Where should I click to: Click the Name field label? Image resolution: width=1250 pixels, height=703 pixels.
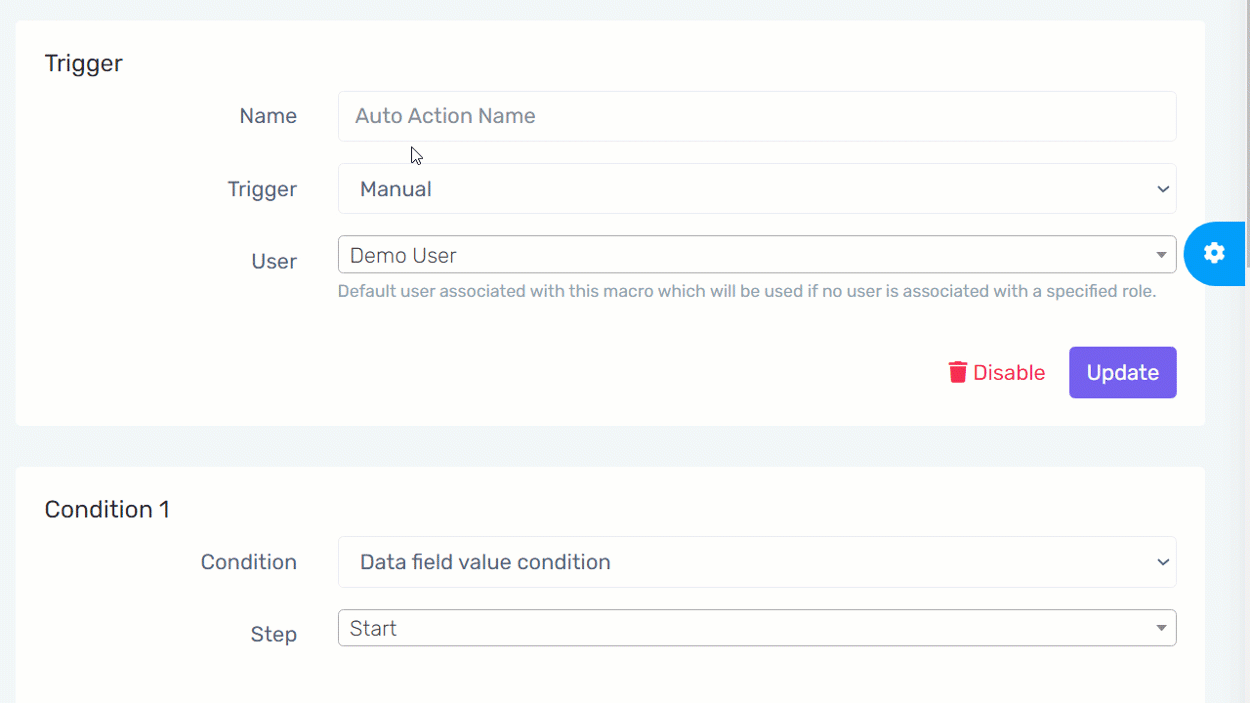tap(268, 116)
